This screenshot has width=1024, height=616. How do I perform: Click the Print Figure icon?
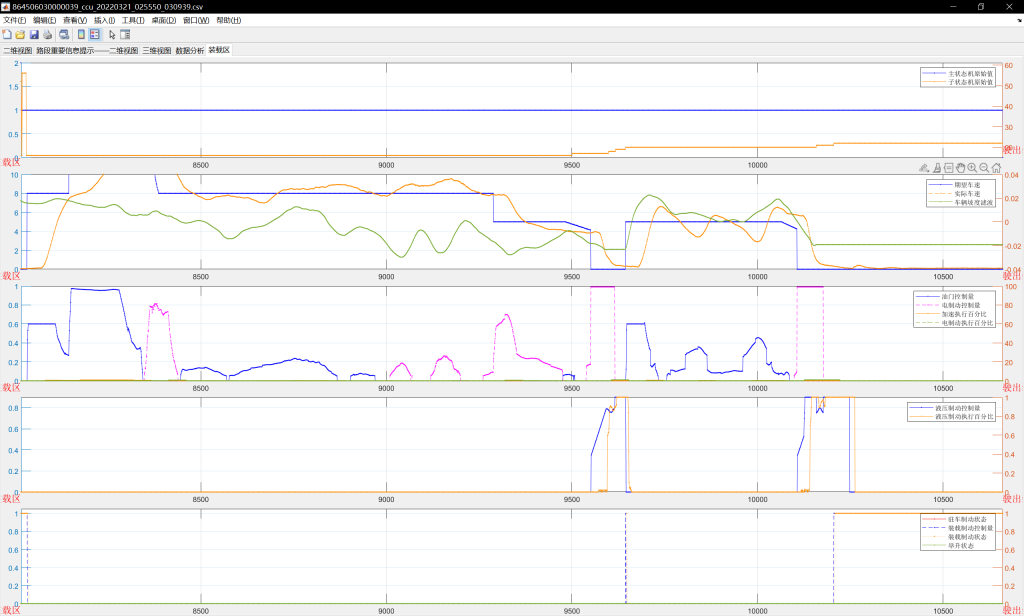[46, 34]
